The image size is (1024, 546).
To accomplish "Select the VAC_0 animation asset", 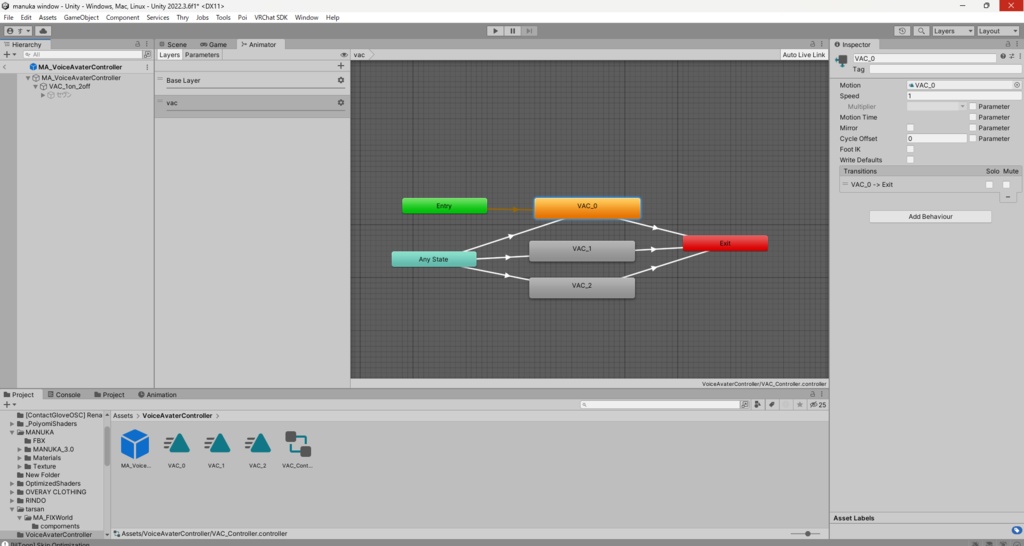I will coord(176,443).
